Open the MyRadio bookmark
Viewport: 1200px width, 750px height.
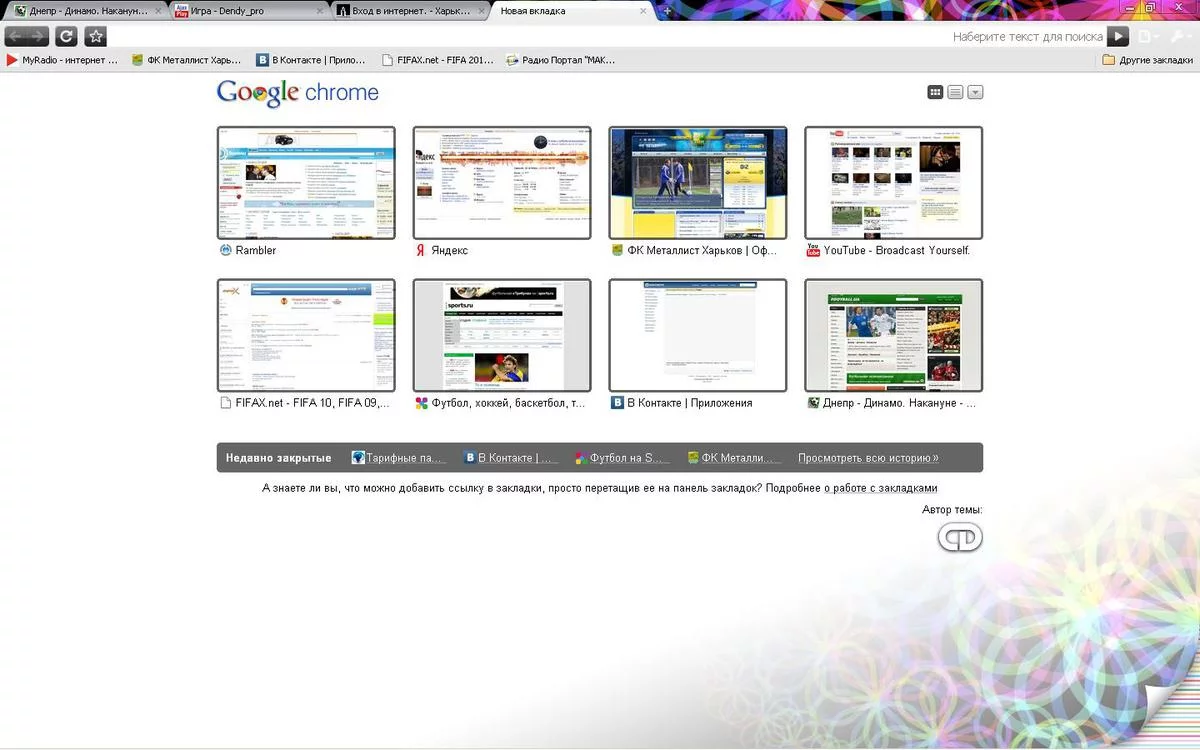tap(62, 60)
